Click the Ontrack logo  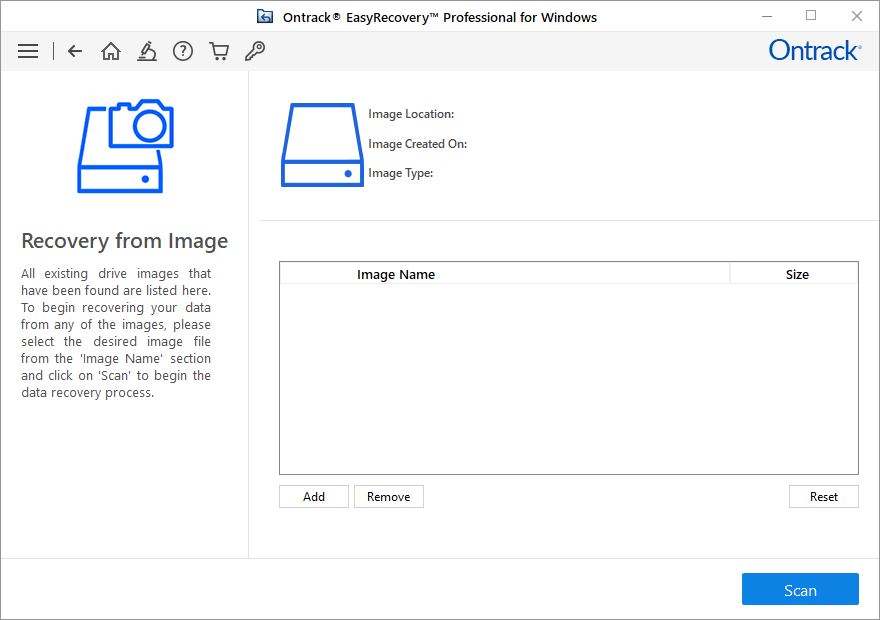point(814,50)
